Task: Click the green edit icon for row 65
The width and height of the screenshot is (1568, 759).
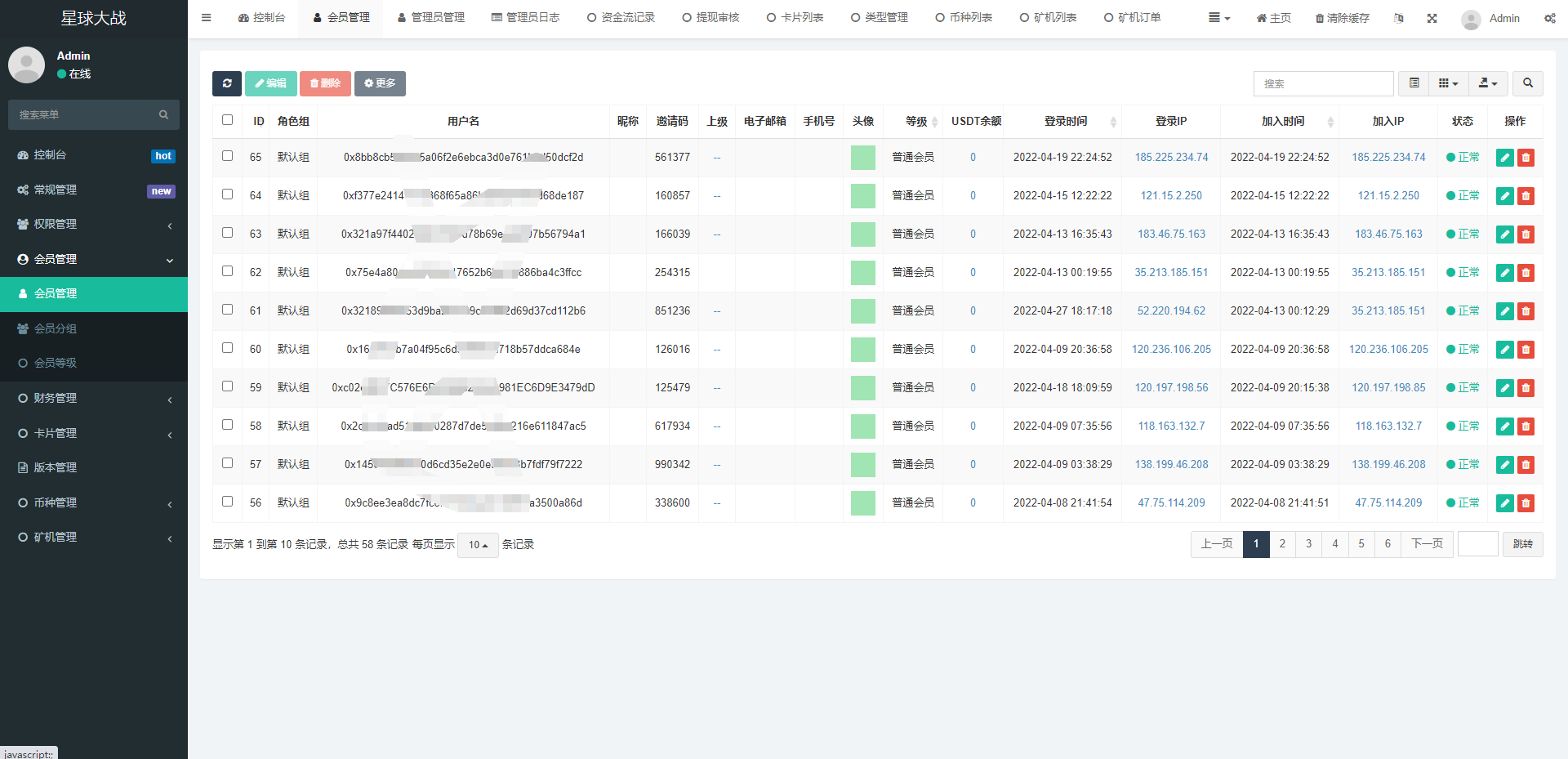Action: (x=1504, y=158)
